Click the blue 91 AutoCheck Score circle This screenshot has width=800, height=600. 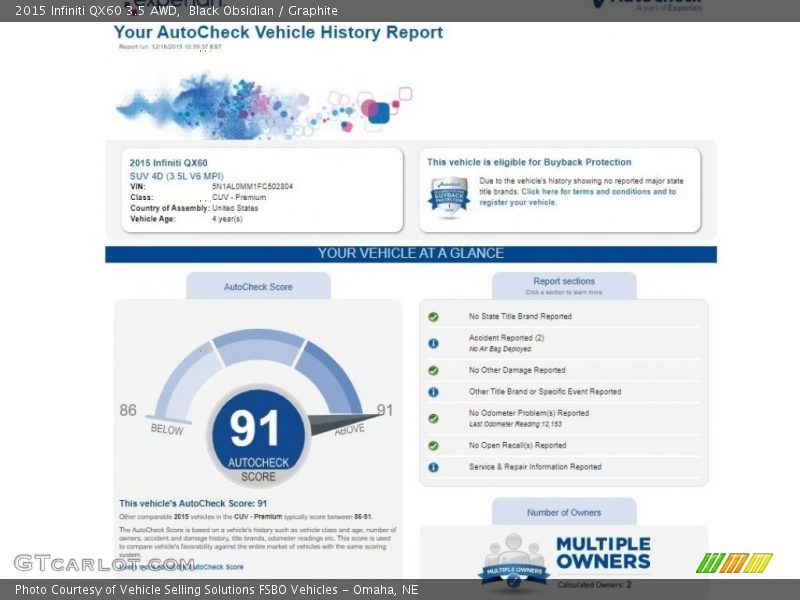258,435
